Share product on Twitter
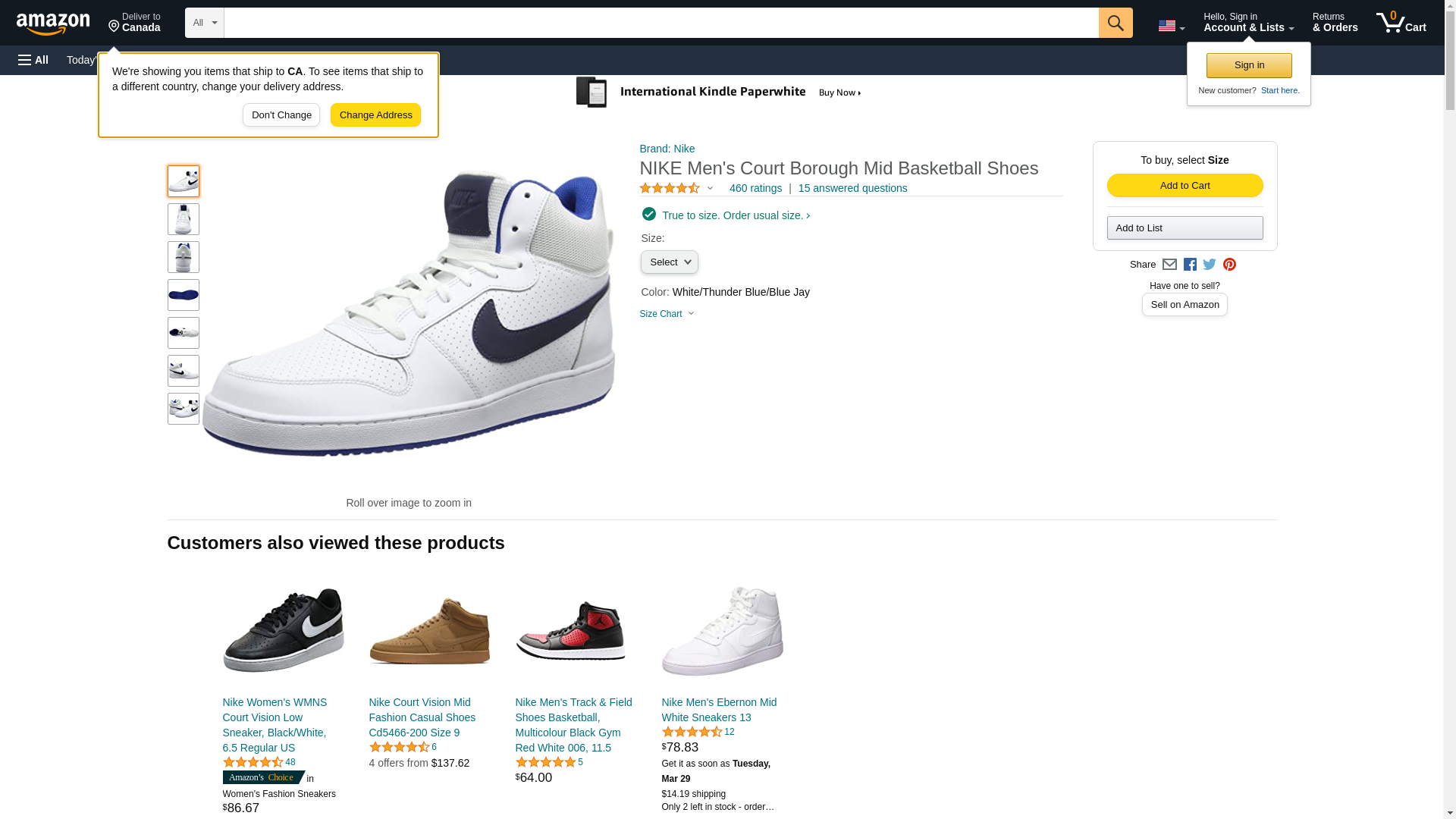The image size is (1456, 819). pos(1210,265)
